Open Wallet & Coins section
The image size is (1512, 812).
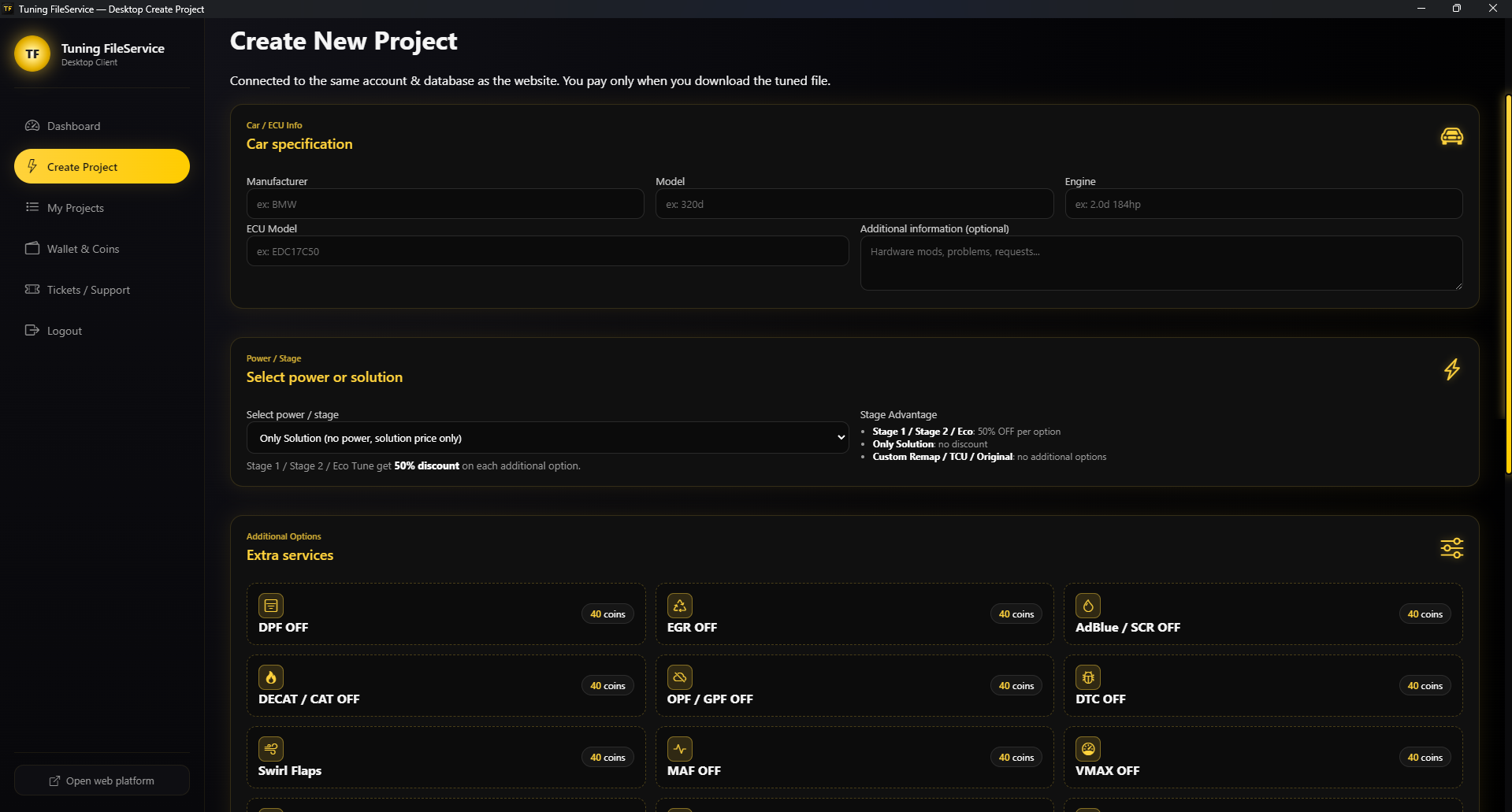(83, 249)
